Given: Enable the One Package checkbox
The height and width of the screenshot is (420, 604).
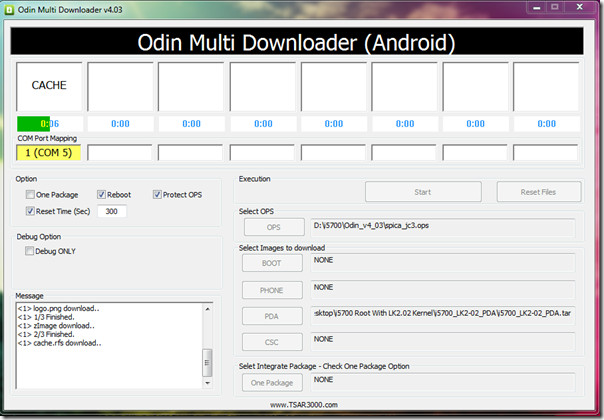Looking at the screenshot, I should coord(30,195).
